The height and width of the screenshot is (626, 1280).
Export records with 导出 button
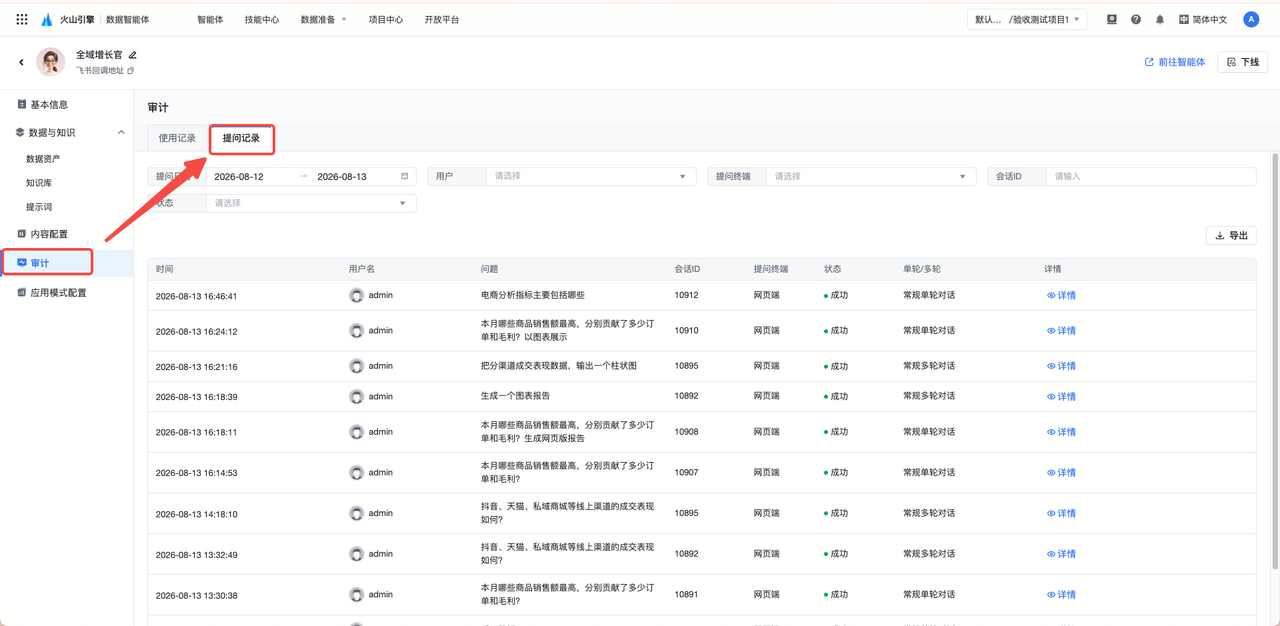point(1231,236)
